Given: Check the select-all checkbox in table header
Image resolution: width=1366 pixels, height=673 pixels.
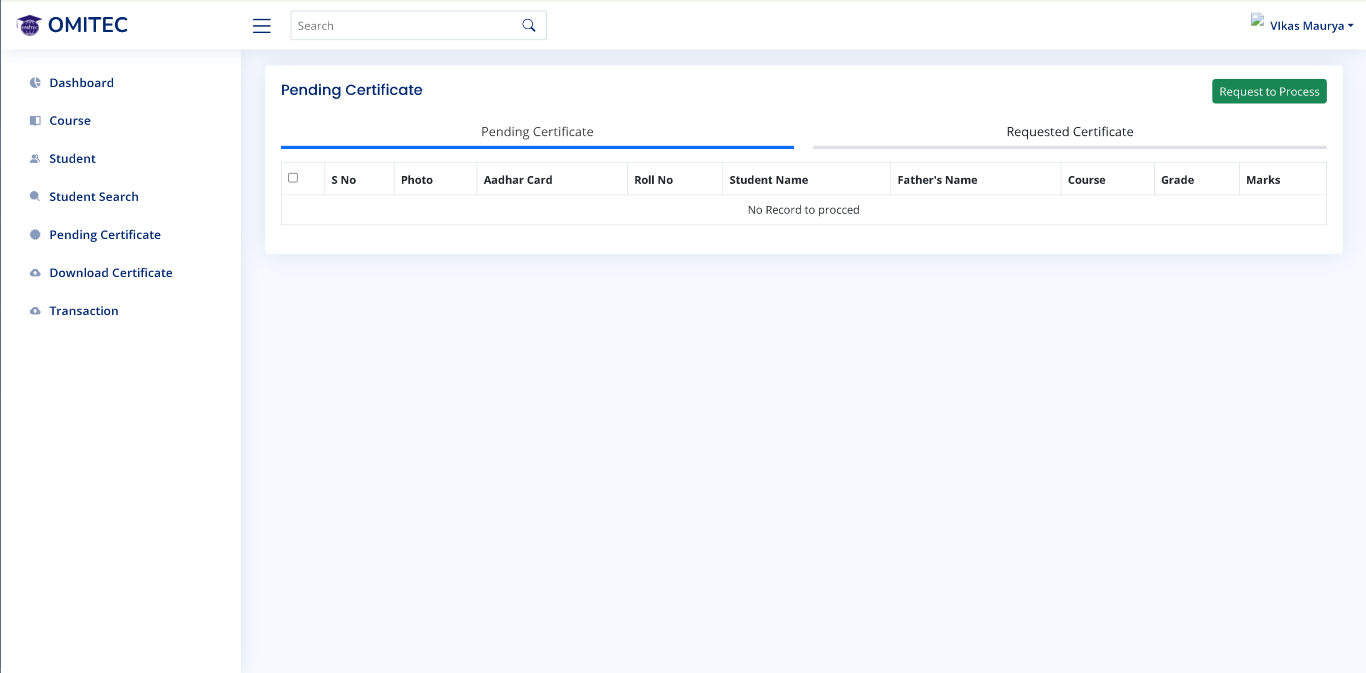Looking at the screenshot, I should [293, 178].
